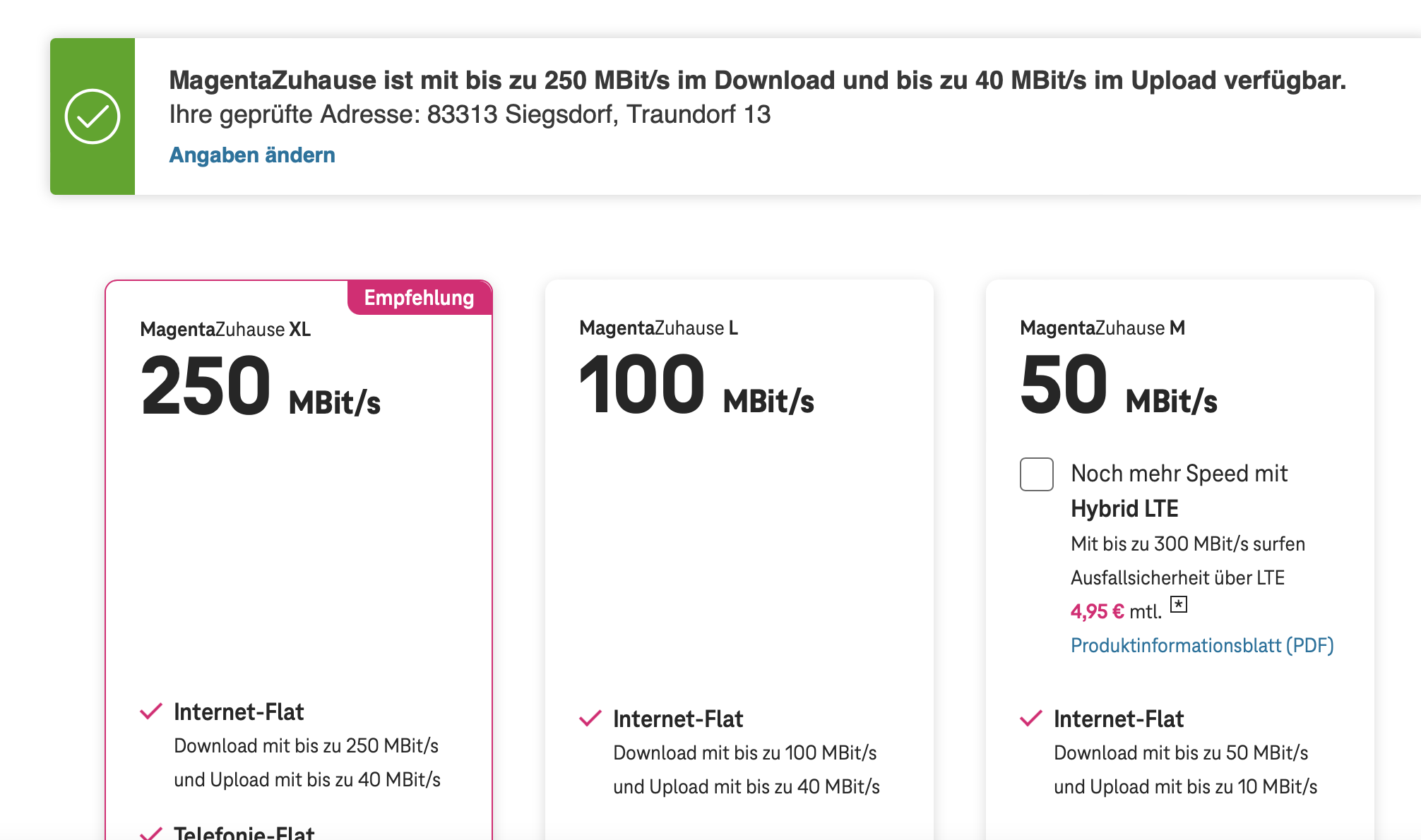
Task: Open the Produktinformationsblatt (PDF) link
Action: pyautogui.click(x=1201, y=645)
